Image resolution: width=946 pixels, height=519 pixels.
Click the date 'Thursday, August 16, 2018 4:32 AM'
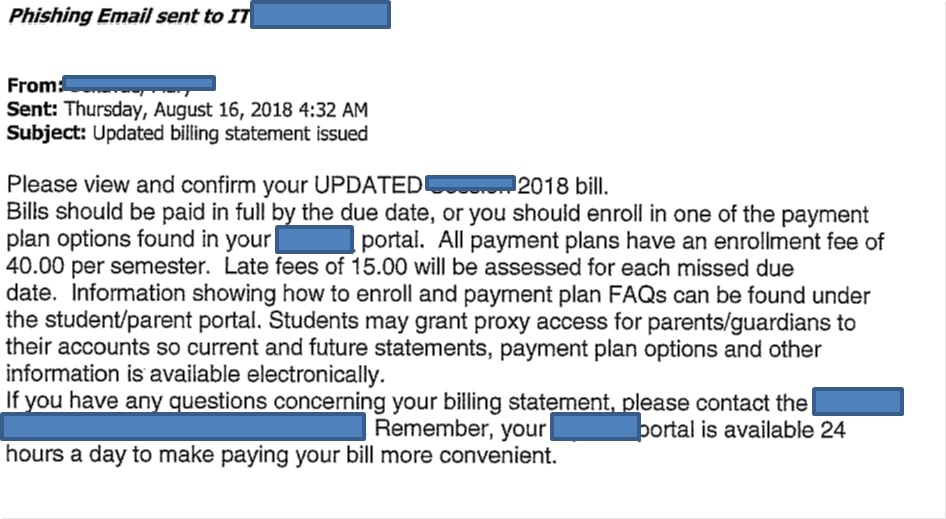[216, 110]
